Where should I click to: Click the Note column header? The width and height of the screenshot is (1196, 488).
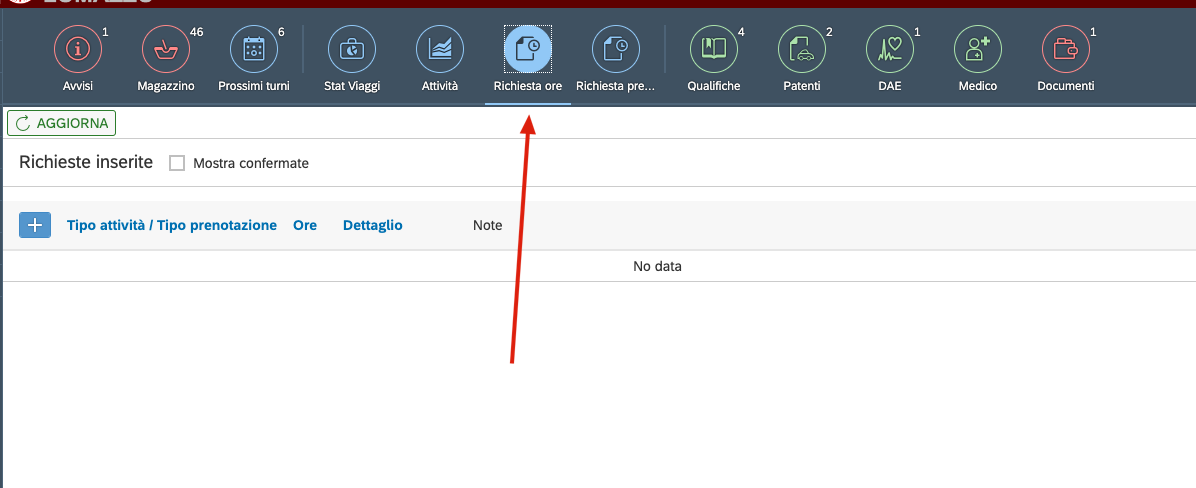[x=487, y=225]
